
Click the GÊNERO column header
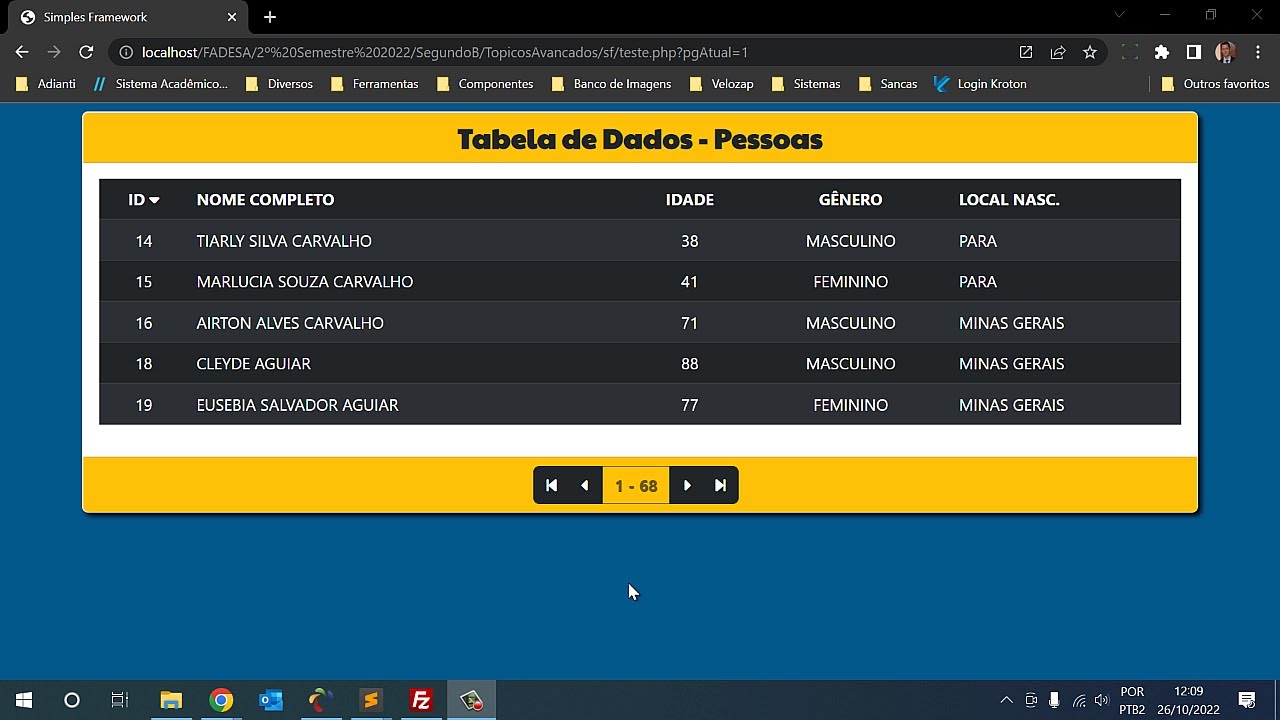[851, 200]
